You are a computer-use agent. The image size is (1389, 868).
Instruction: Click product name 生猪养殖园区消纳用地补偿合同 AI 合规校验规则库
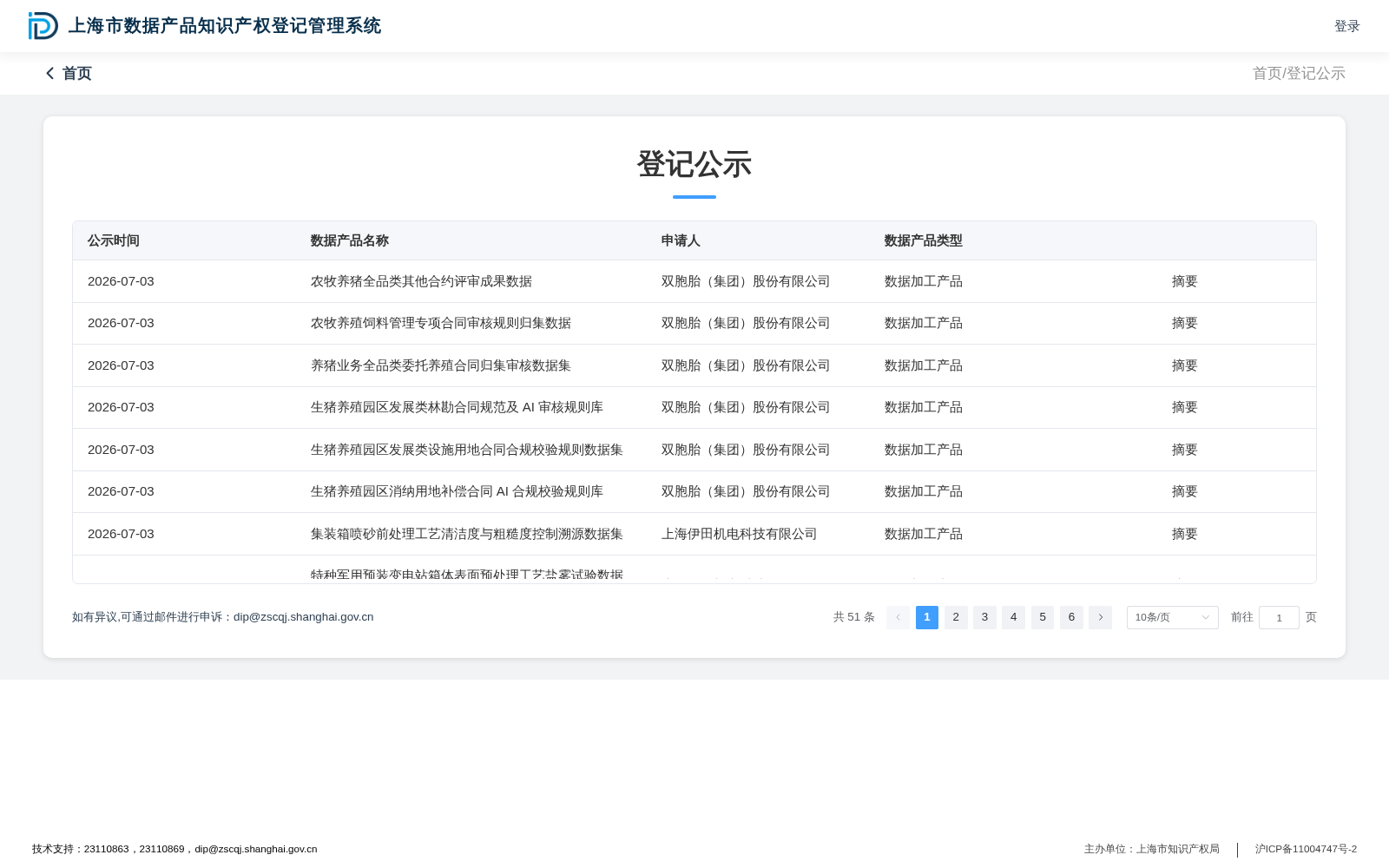point(457,491)
